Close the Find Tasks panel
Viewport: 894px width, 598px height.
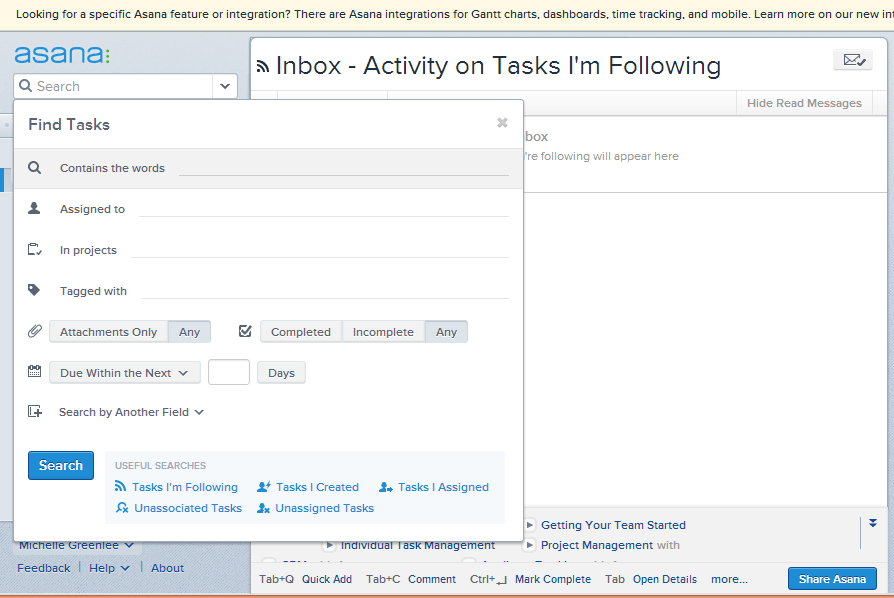point(502,123)
